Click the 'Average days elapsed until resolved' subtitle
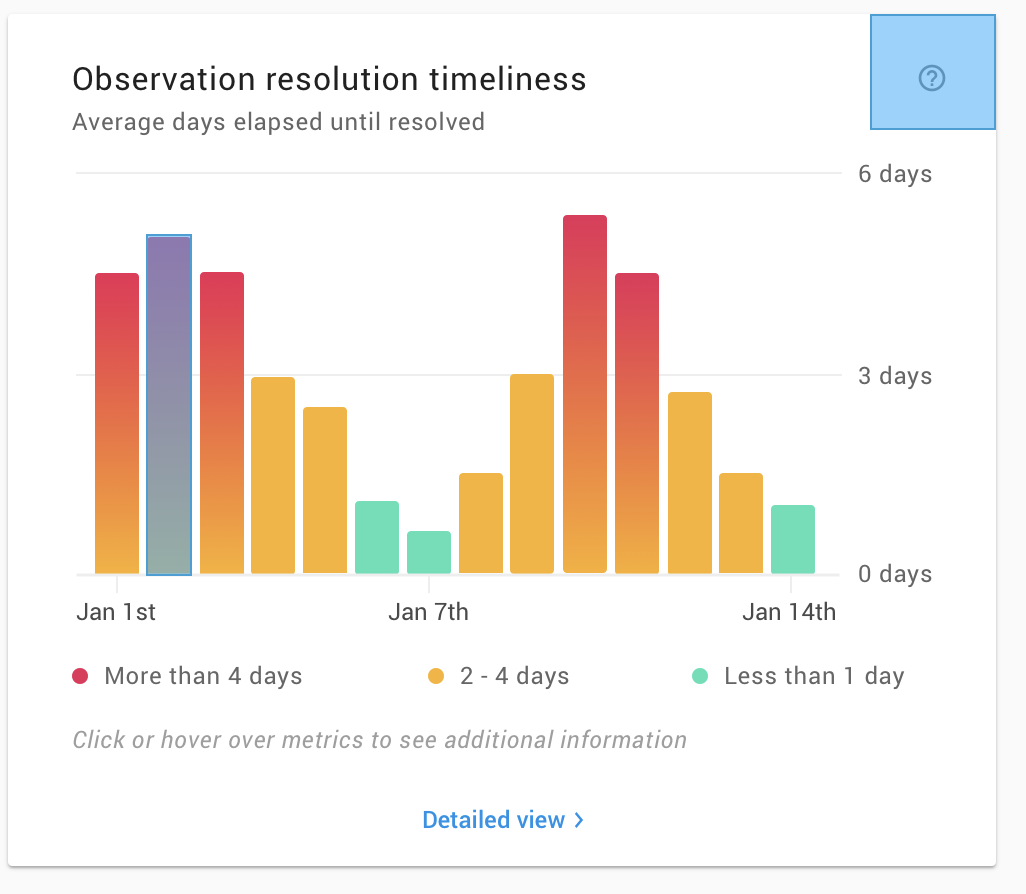 pos(277,122)
